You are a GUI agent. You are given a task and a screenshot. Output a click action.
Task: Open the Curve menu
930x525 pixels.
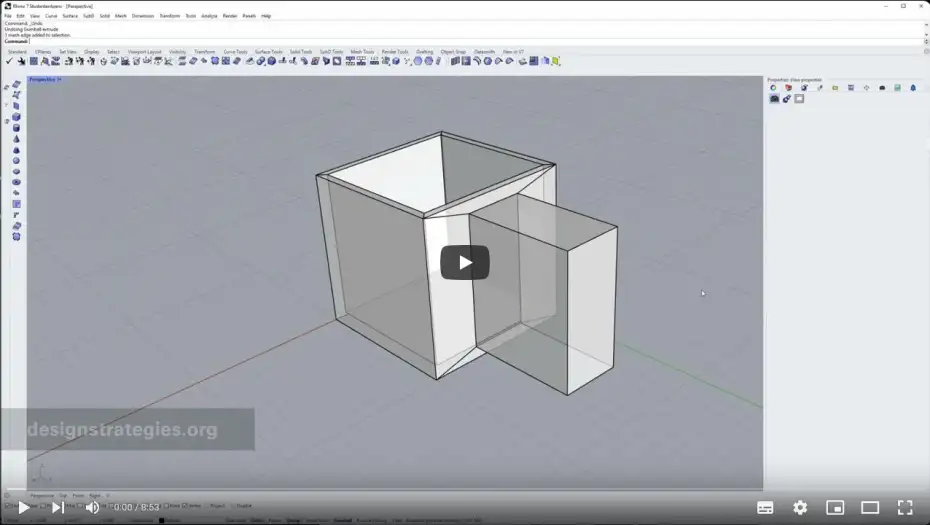coord(51,16)
